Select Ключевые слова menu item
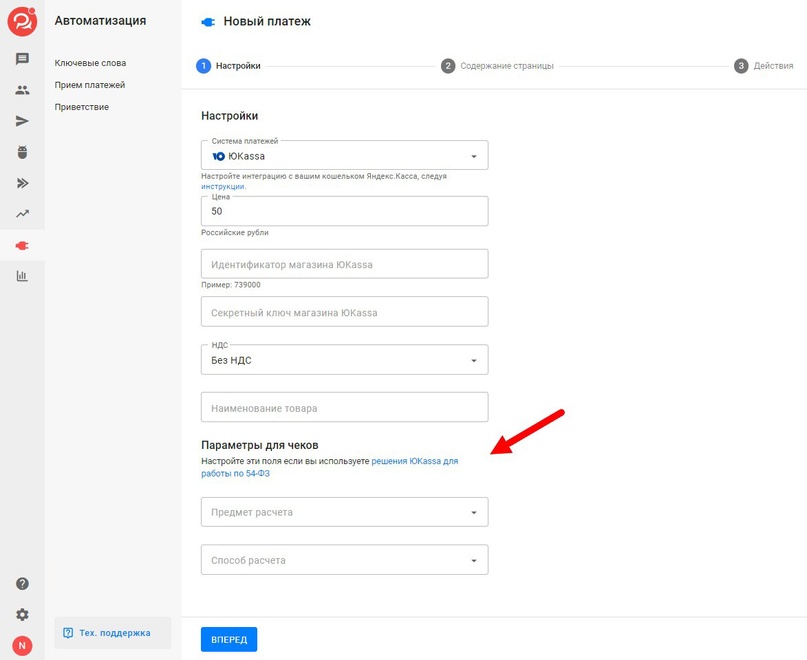The height and width of the screenshot is (660, 807). [x=90, y=63]
